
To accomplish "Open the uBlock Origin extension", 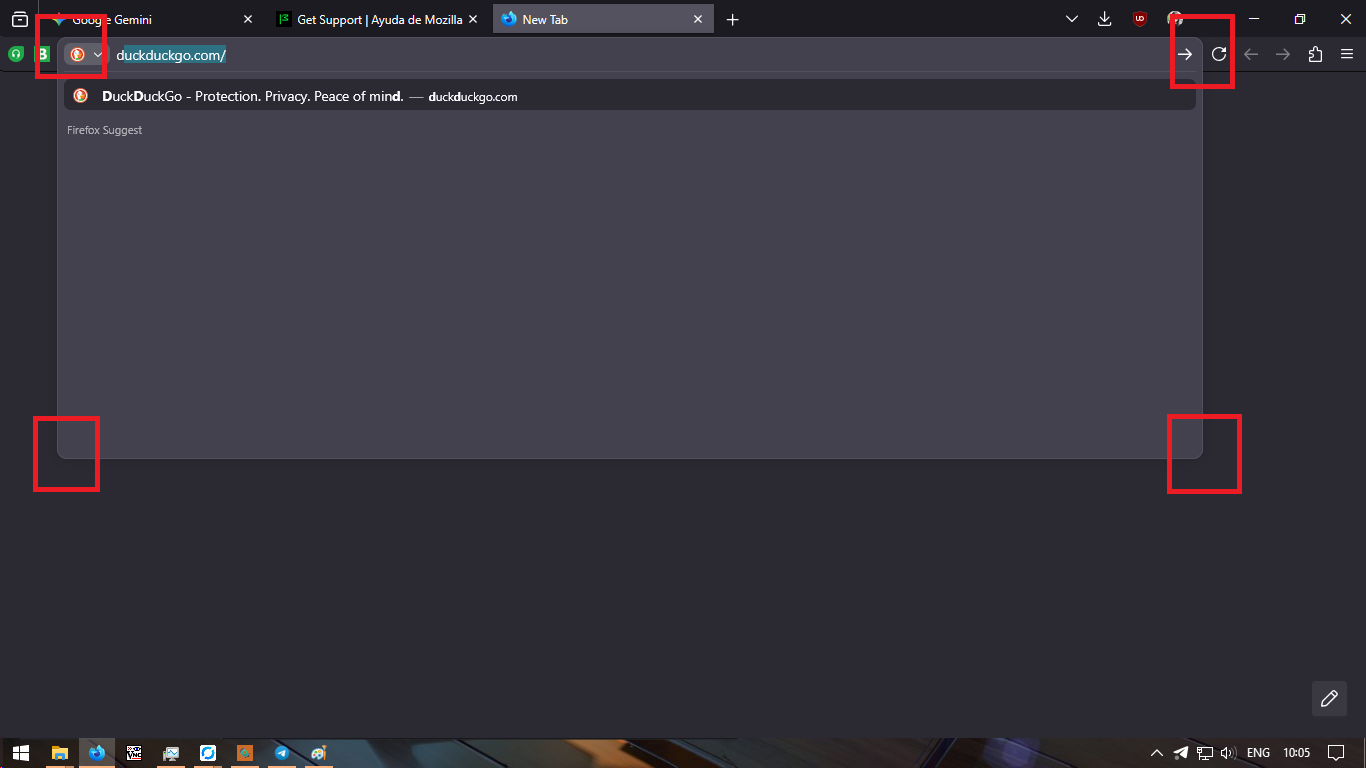I will click(x=1139, y=19).
